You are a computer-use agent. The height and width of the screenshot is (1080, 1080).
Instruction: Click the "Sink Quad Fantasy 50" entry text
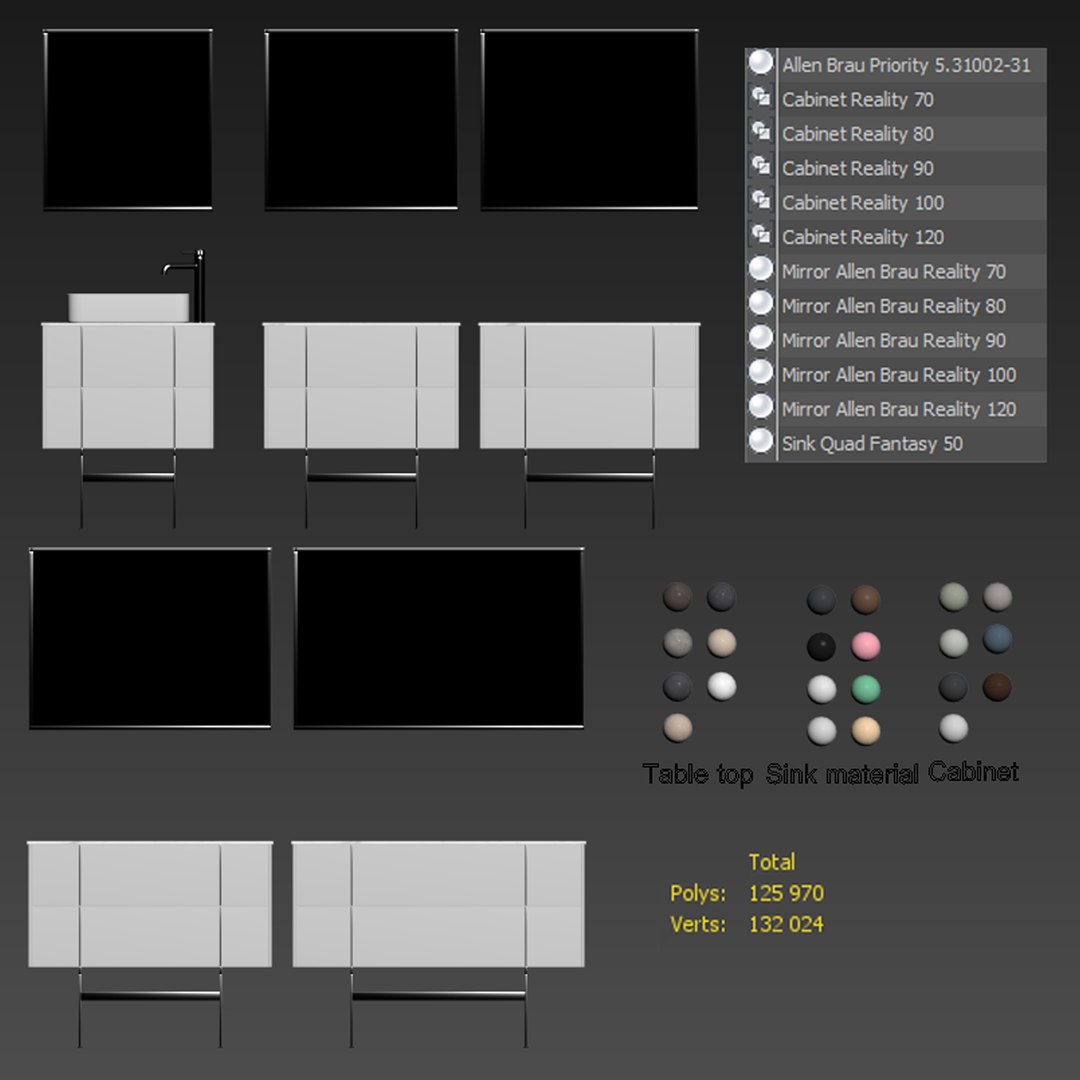872,444
